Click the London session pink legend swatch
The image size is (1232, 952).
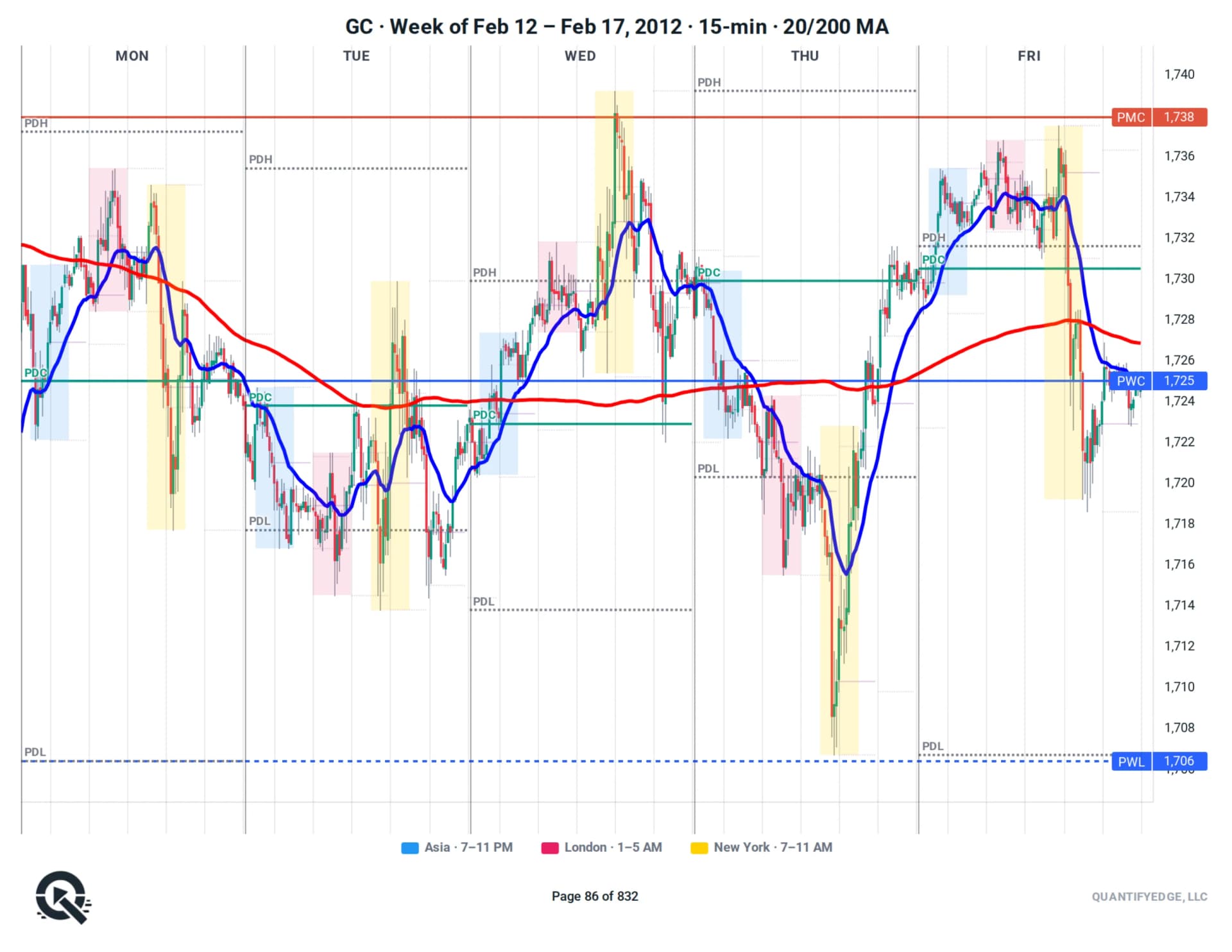(x=550, y=848)
